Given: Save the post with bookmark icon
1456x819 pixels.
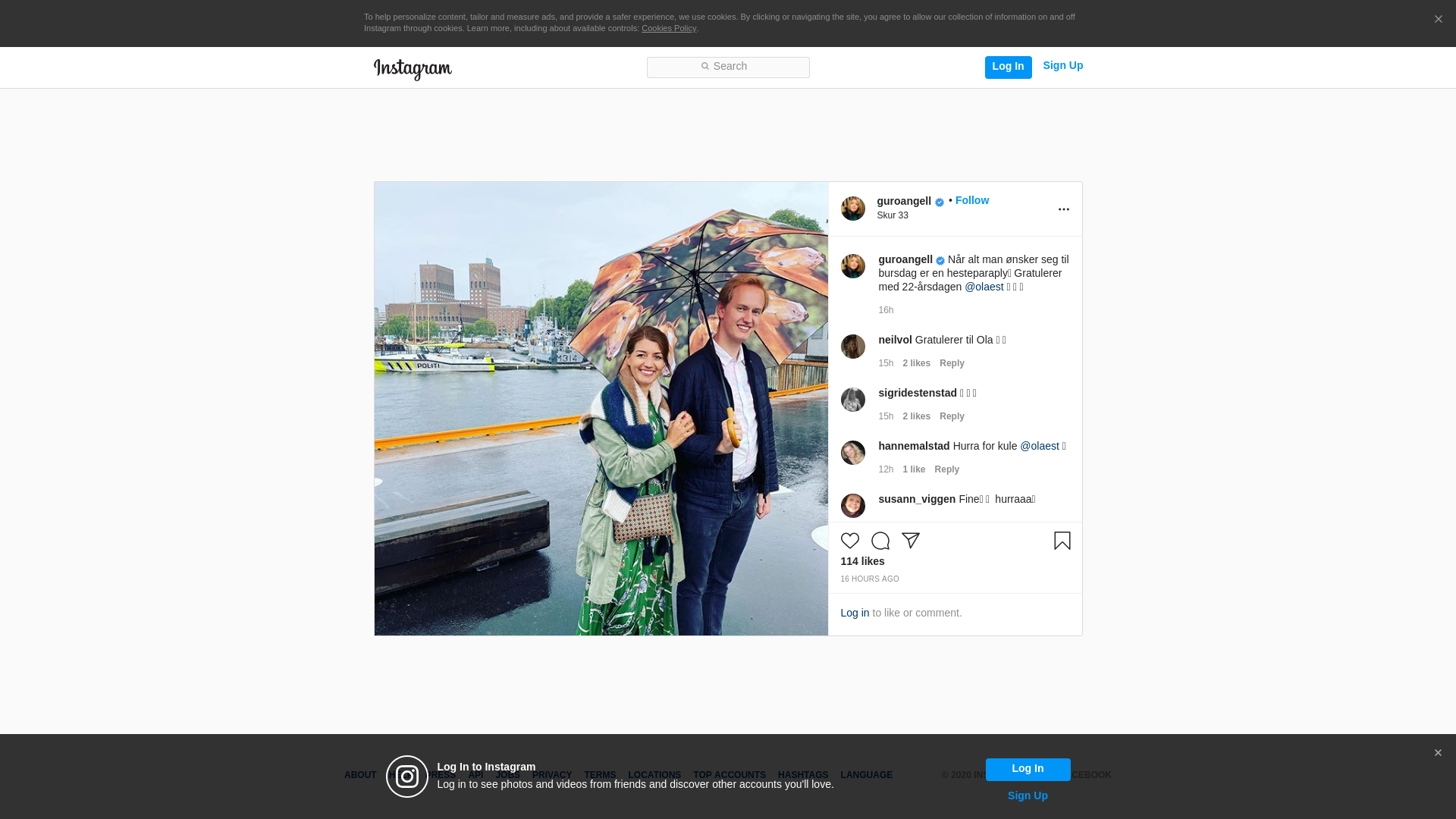Looking at the screenshot, I should (x=1062, y=541).
